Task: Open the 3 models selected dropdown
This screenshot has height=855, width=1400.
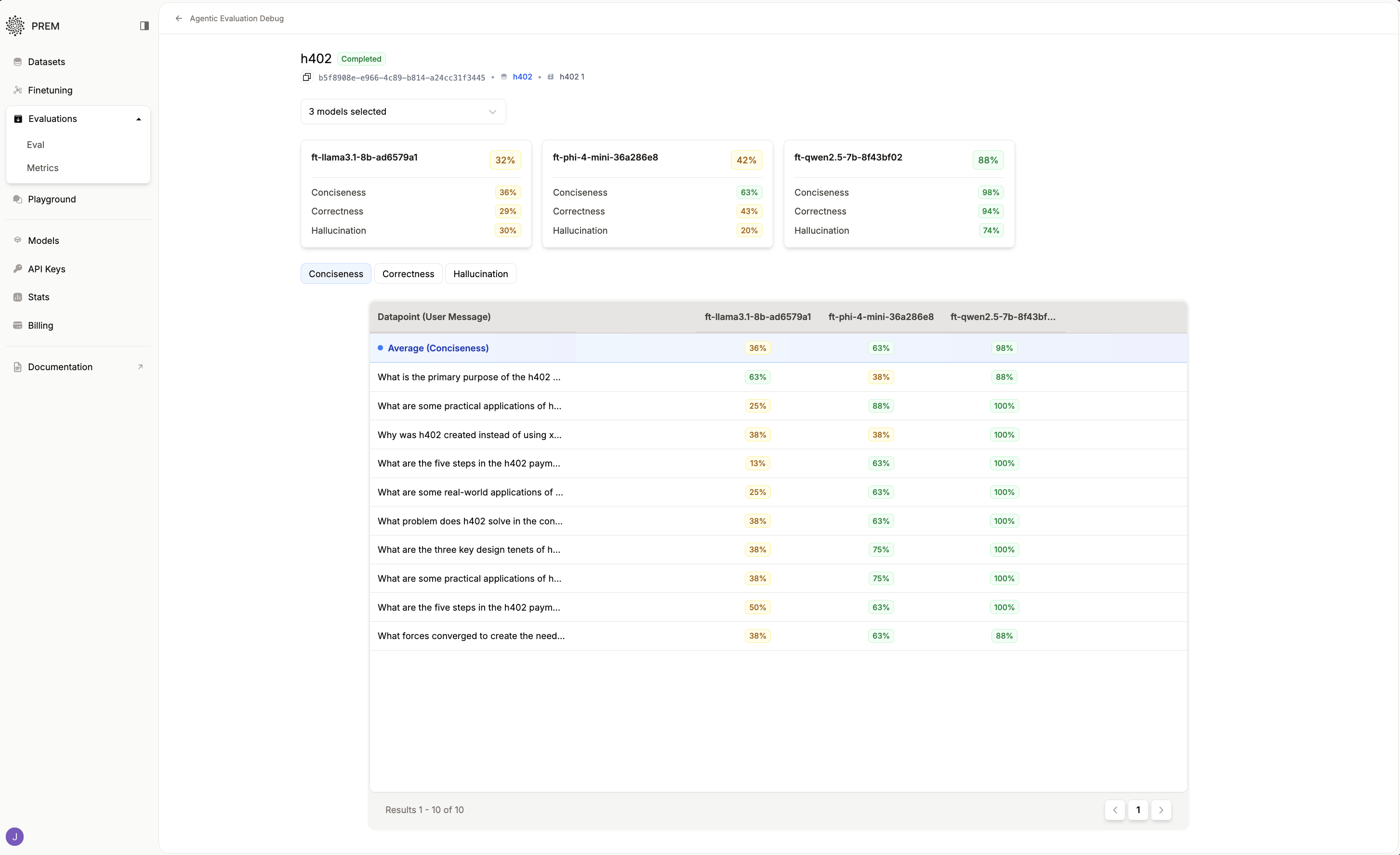Action: [403, 111]
